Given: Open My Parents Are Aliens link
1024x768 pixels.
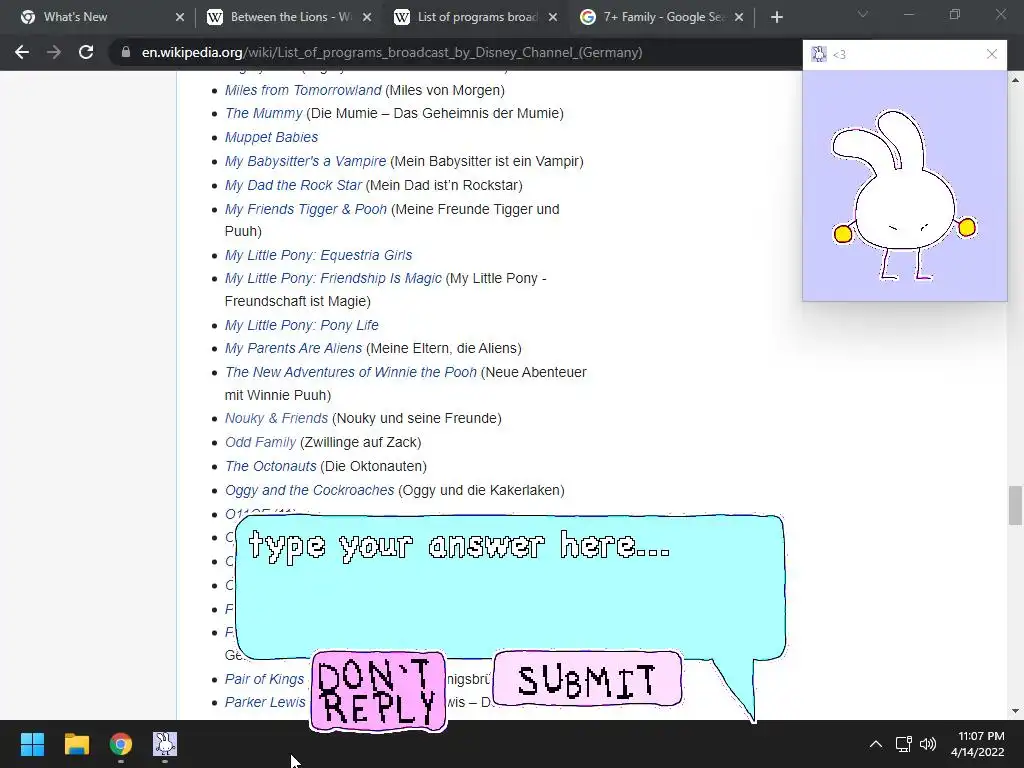Looking at the screenshot, I should point(293,348).
